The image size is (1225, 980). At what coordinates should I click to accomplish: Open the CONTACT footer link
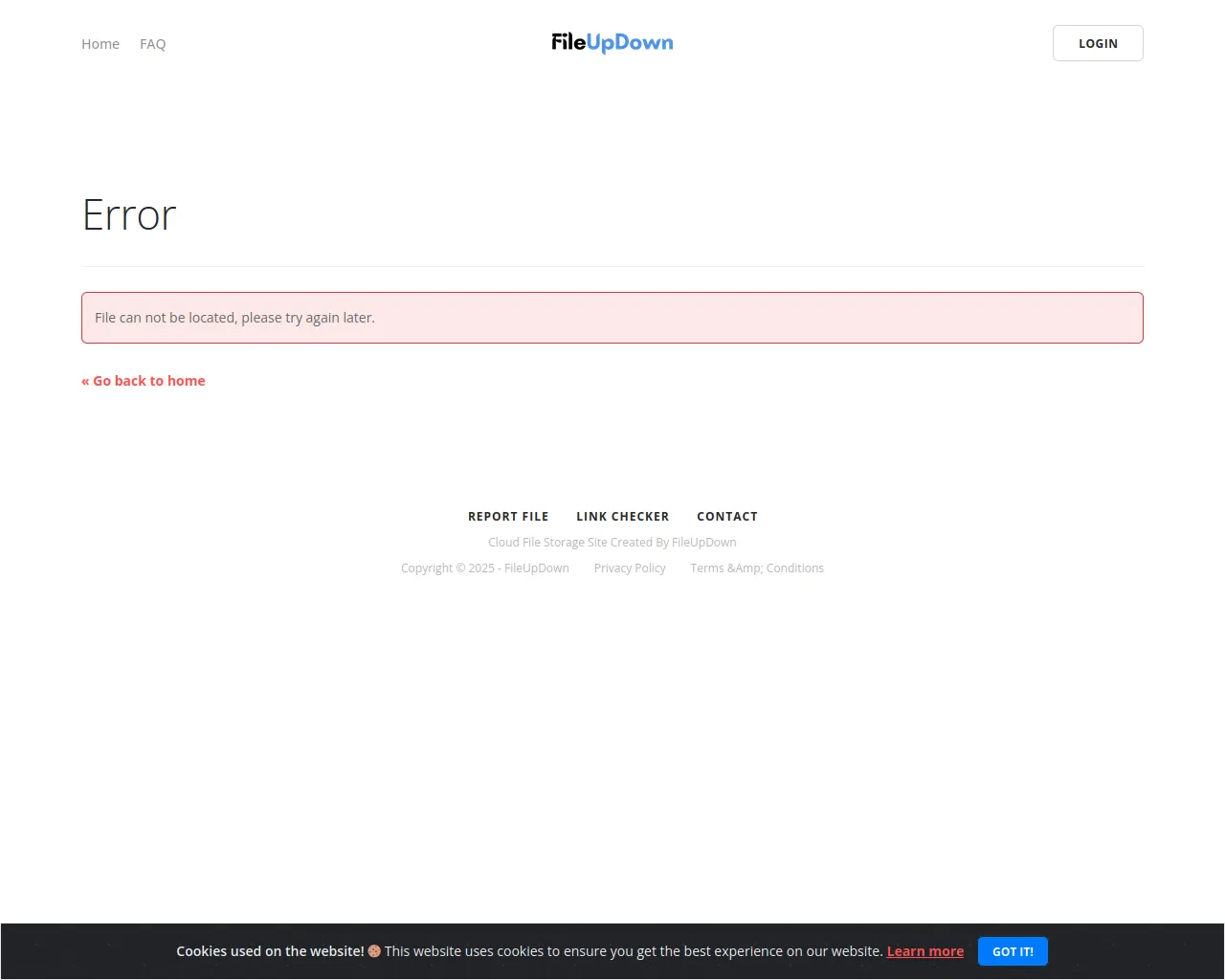[727, 517]
